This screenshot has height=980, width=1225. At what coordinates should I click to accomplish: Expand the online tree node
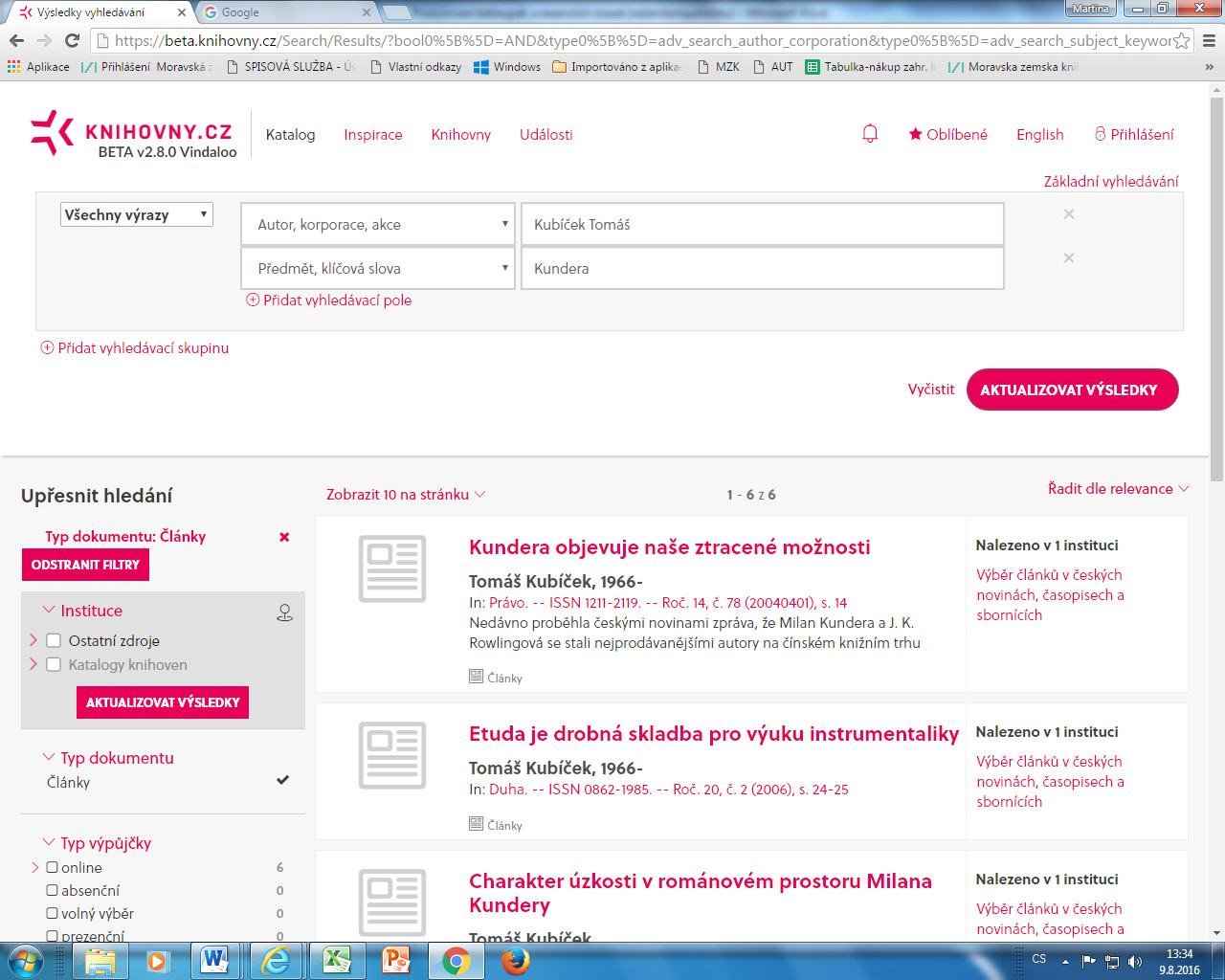coord(35,867)
